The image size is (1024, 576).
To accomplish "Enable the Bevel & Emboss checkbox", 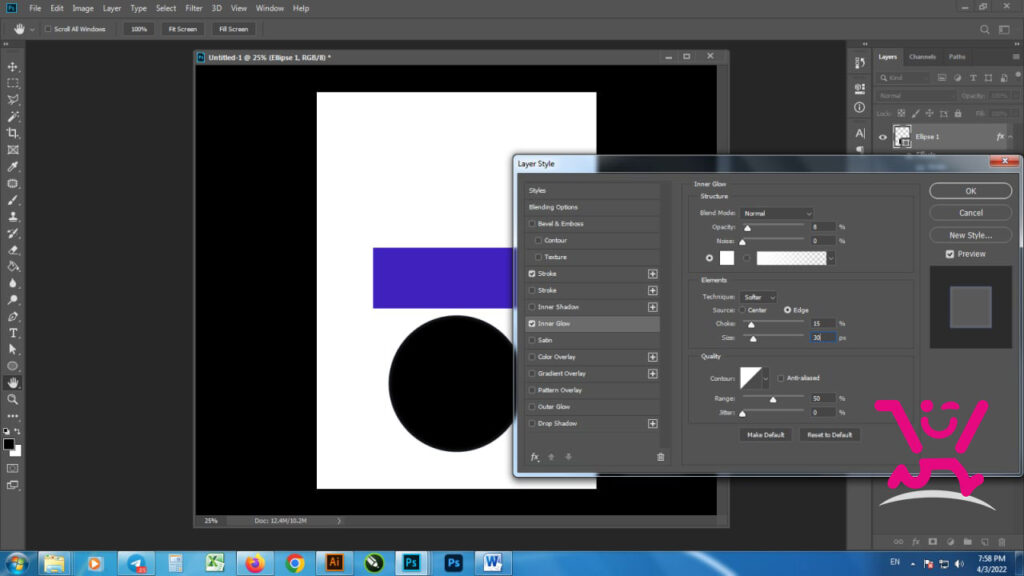I will pyautogui.click(x=532, y=224).
